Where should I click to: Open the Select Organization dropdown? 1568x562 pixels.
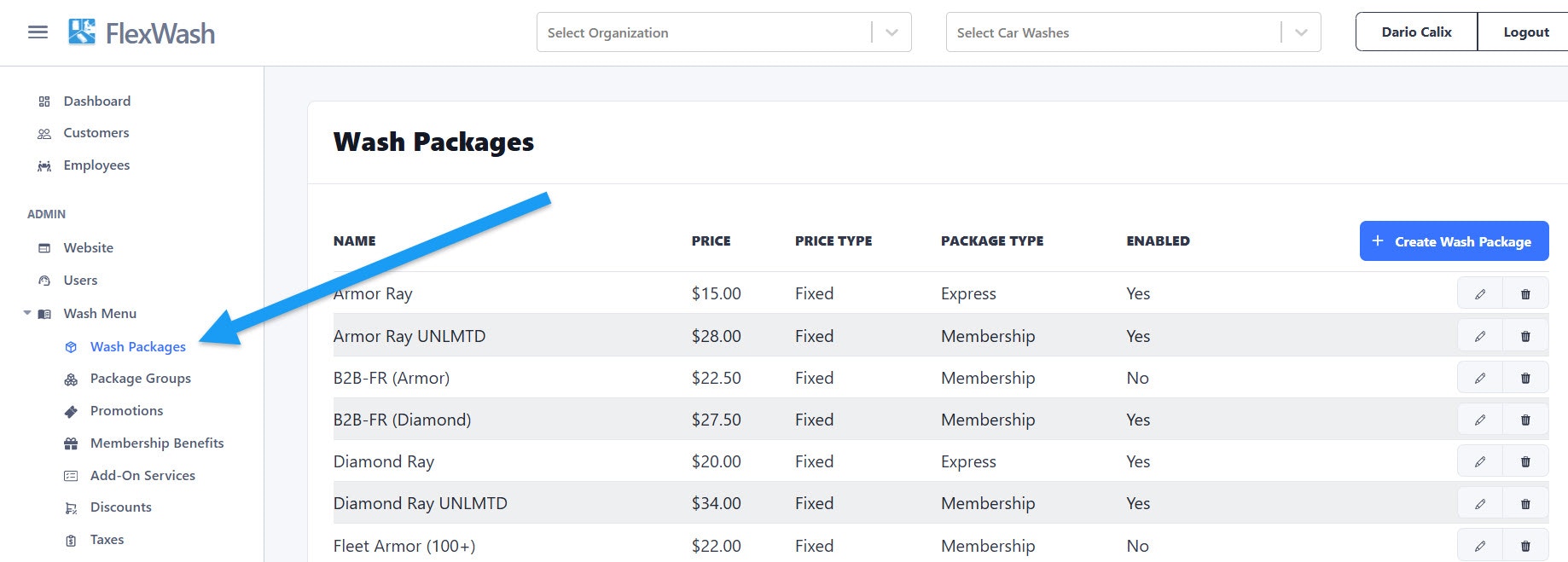point(723,32)
